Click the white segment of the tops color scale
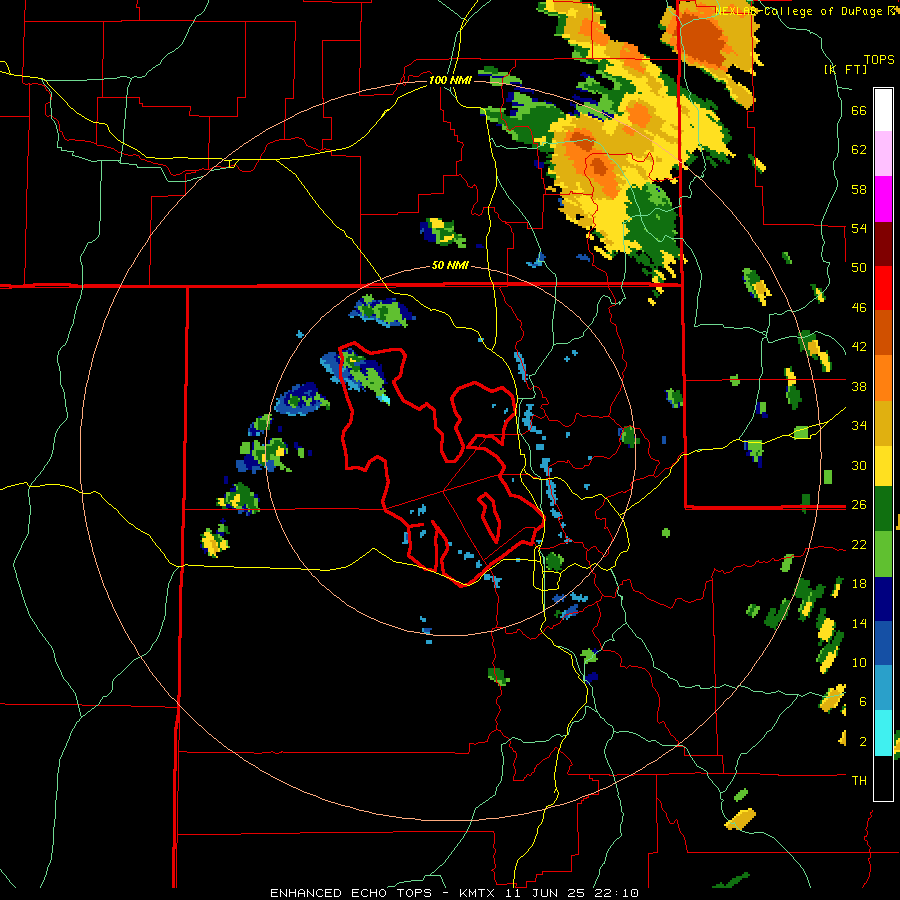Screen dimensions: 900x900 [883, 110]
